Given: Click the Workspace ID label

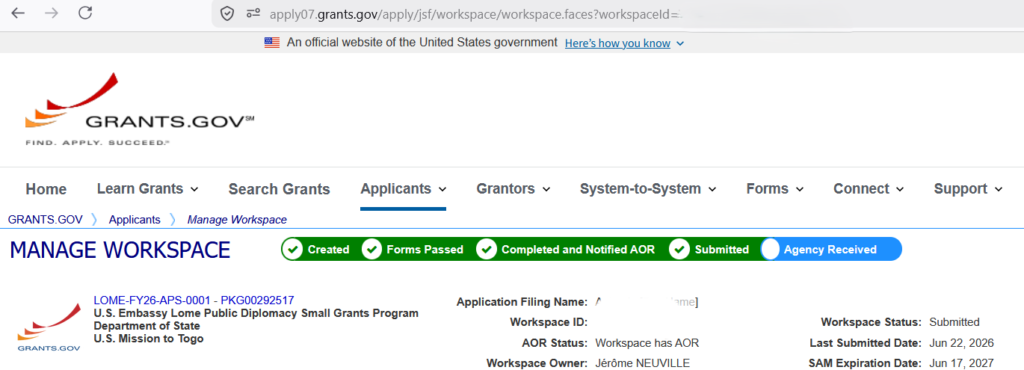Looking at the screenshot, I should pyautogui.click(x=549, y=322).
